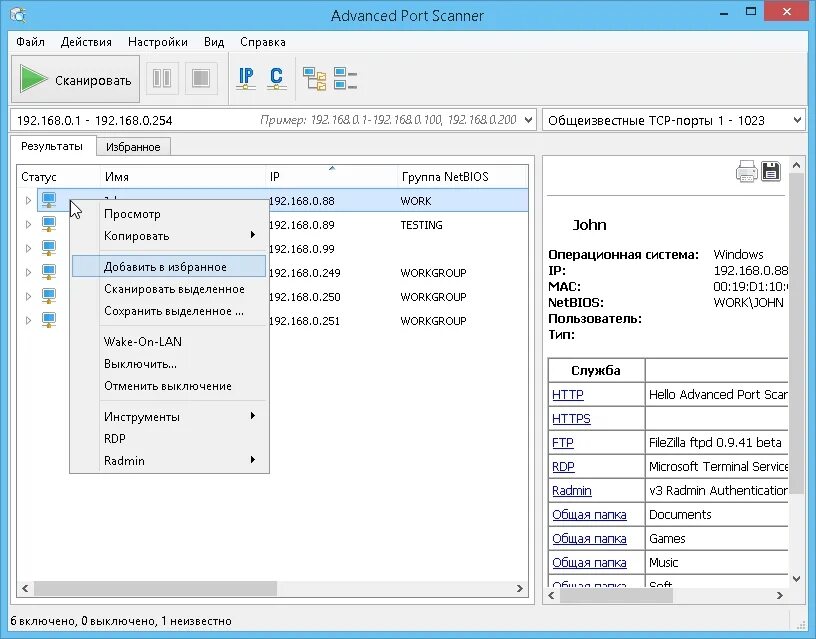Click computer icon of 192.168.0.89 row
The height and width of the screenshot is (639, 816).
click(x=49, y=224)
